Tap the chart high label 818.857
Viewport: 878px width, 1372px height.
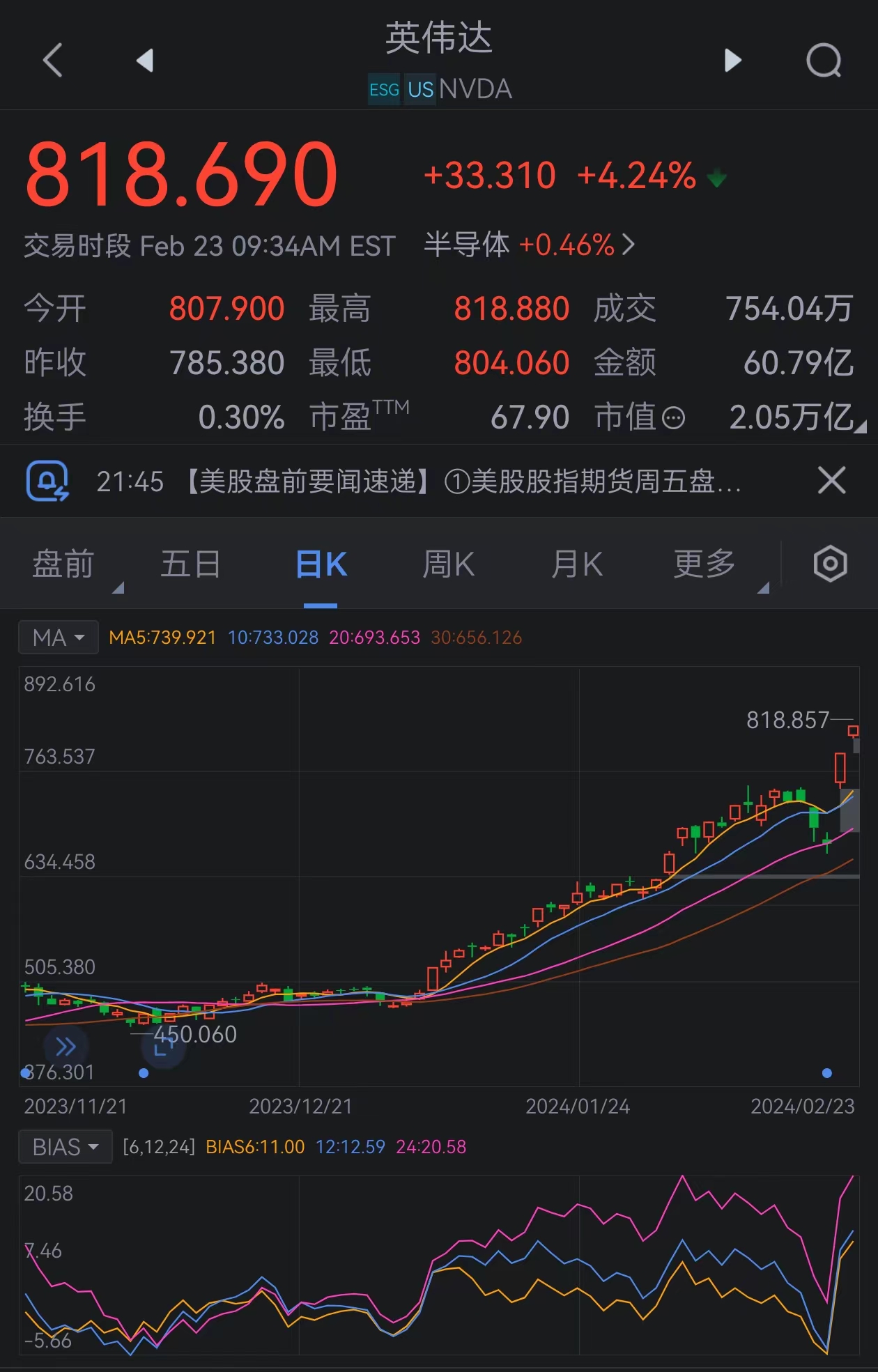coord(788,720)
